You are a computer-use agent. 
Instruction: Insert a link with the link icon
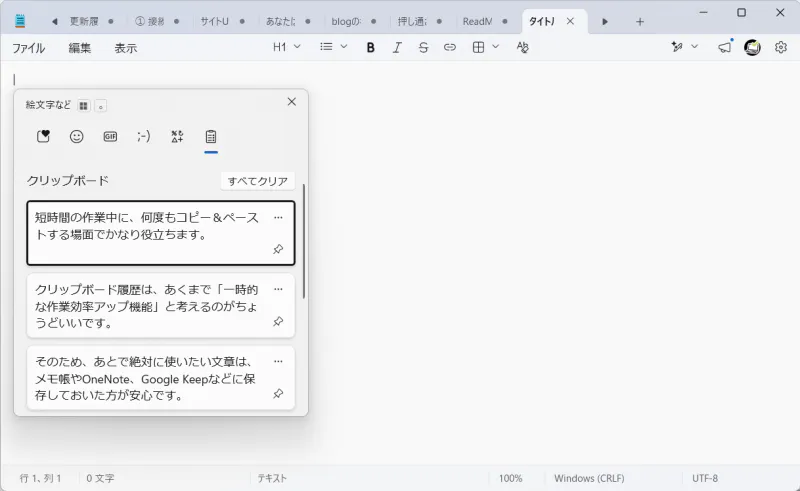coord(449,47)
